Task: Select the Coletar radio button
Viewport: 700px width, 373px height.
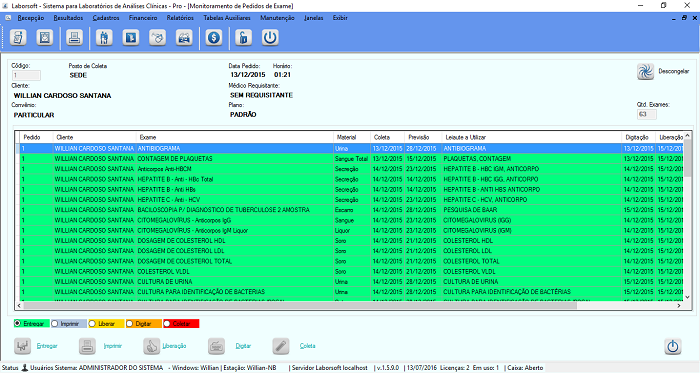Action: click(x=167, y=323)
